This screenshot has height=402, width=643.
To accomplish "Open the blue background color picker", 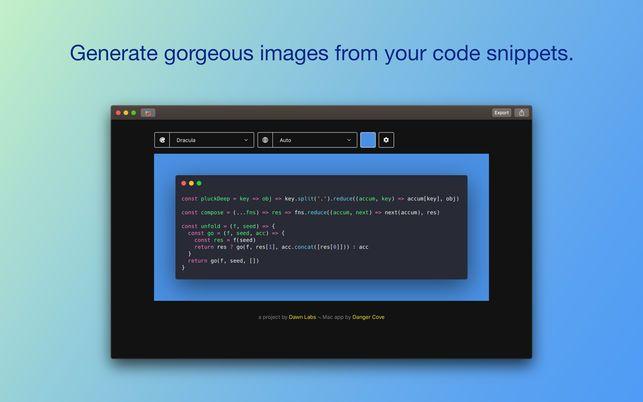I will 368,140.
